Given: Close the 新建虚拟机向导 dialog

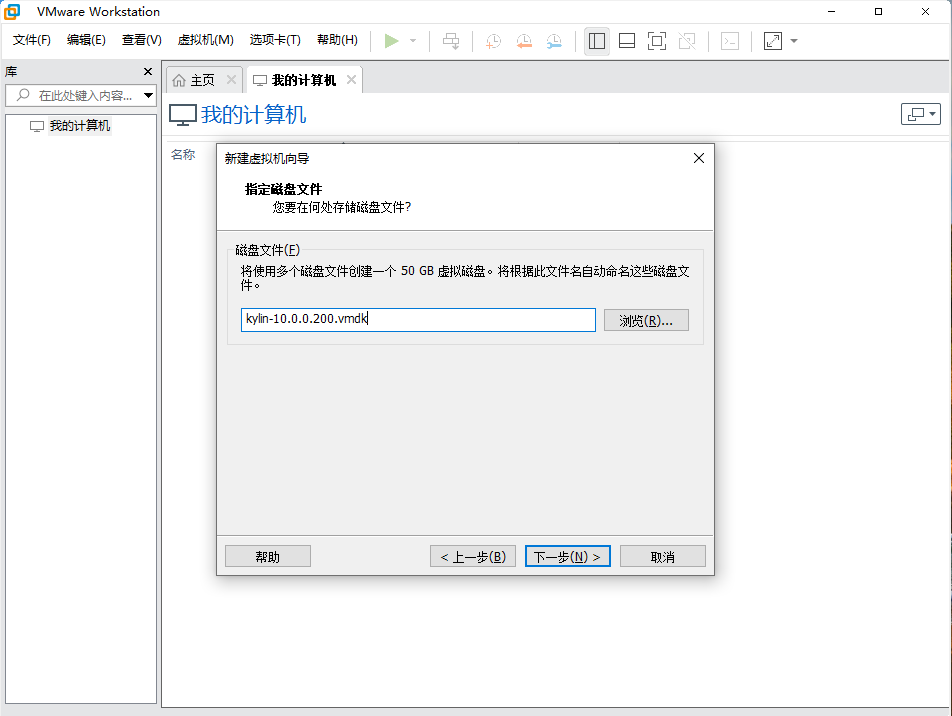Looking at the screenshot, I should click(x=699, y=159).
